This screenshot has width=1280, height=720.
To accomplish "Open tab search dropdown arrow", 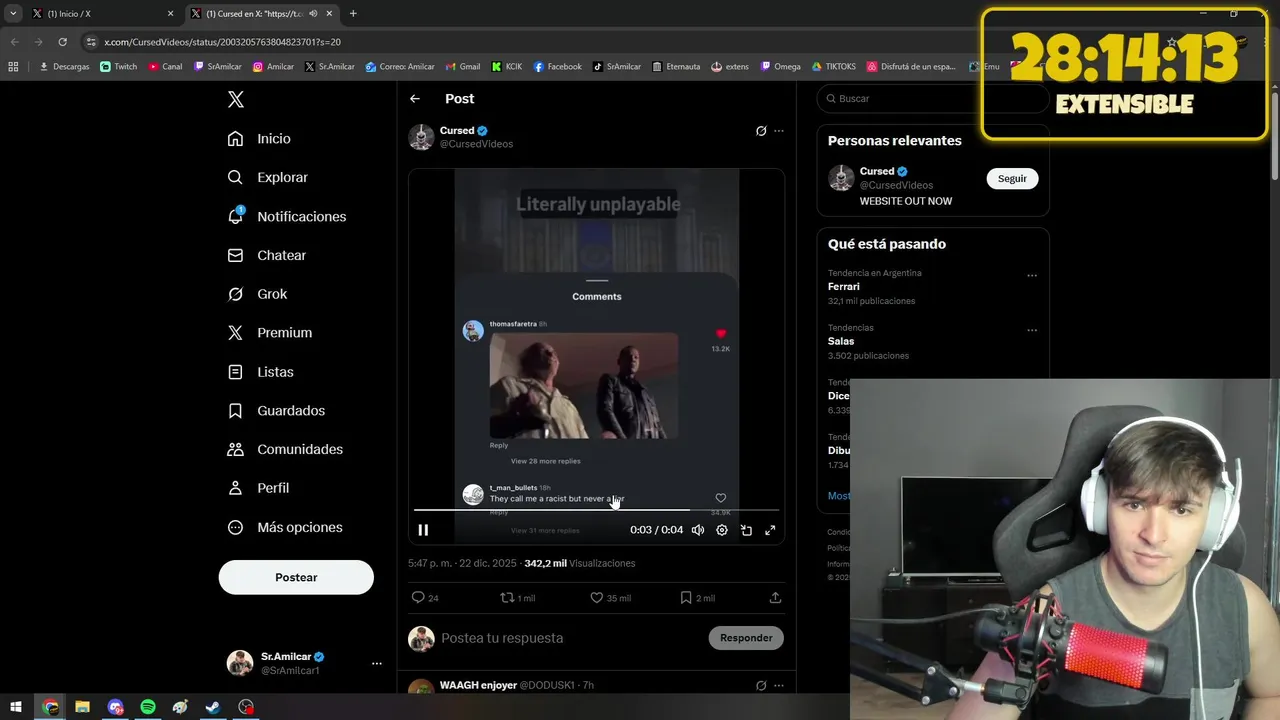I will (13, 14).
